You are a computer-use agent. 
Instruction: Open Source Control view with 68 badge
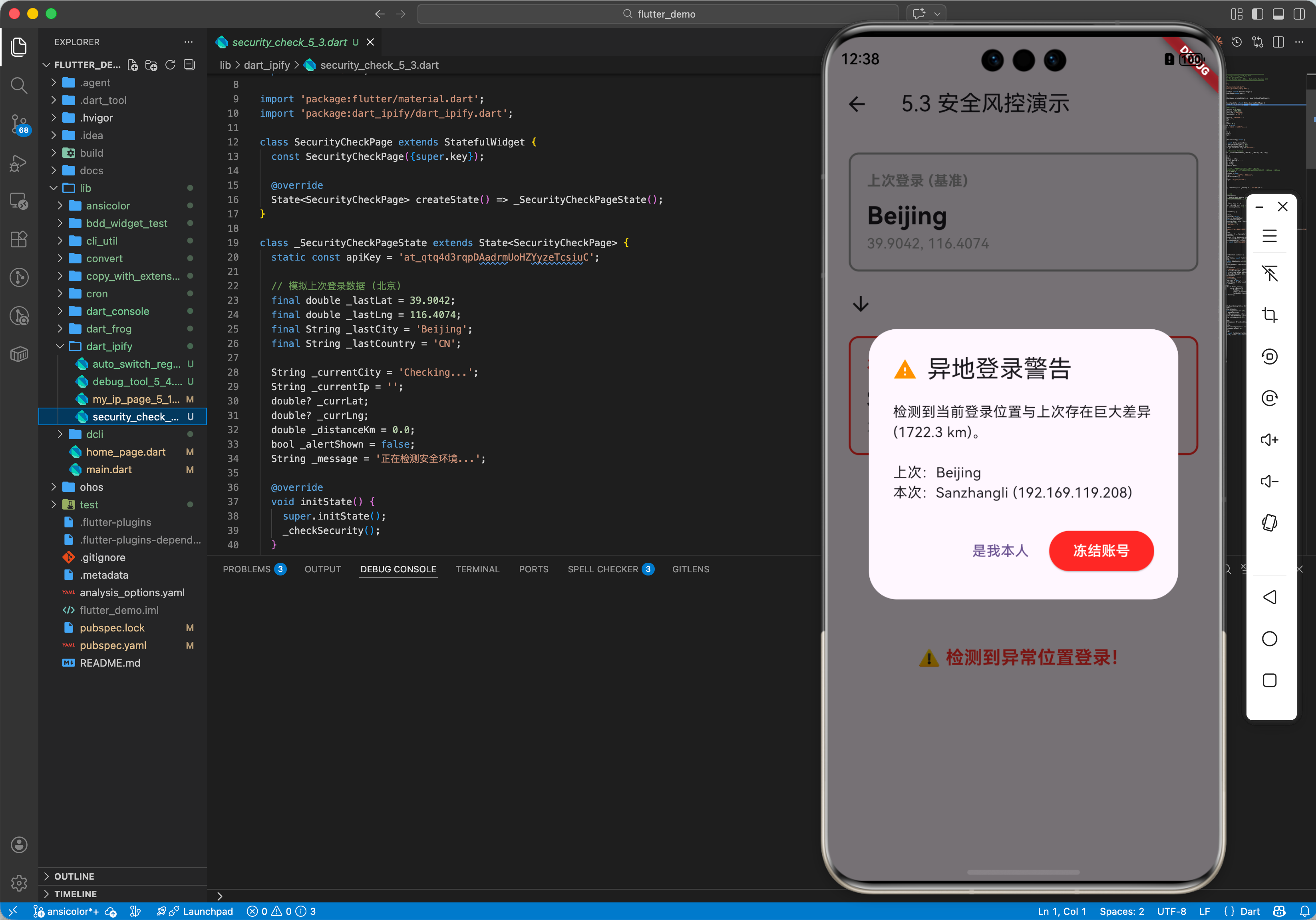[x=19, y=123]
